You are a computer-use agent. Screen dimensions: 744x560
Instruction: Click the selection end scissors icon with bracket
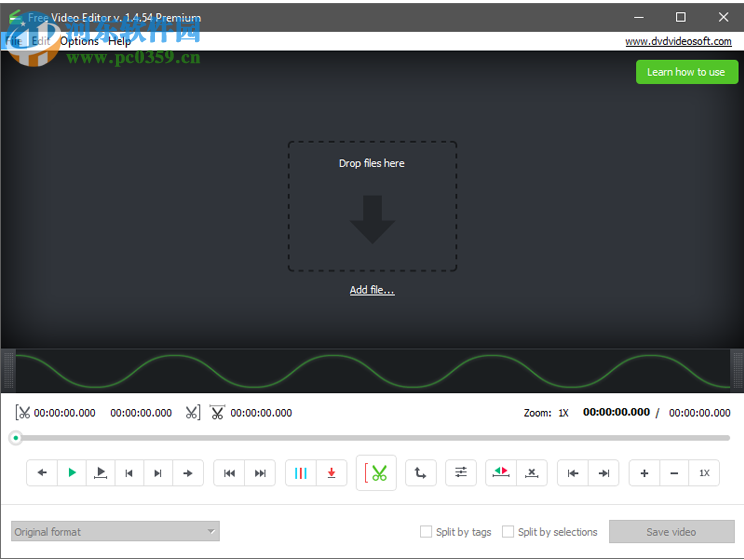pos(193,412)
